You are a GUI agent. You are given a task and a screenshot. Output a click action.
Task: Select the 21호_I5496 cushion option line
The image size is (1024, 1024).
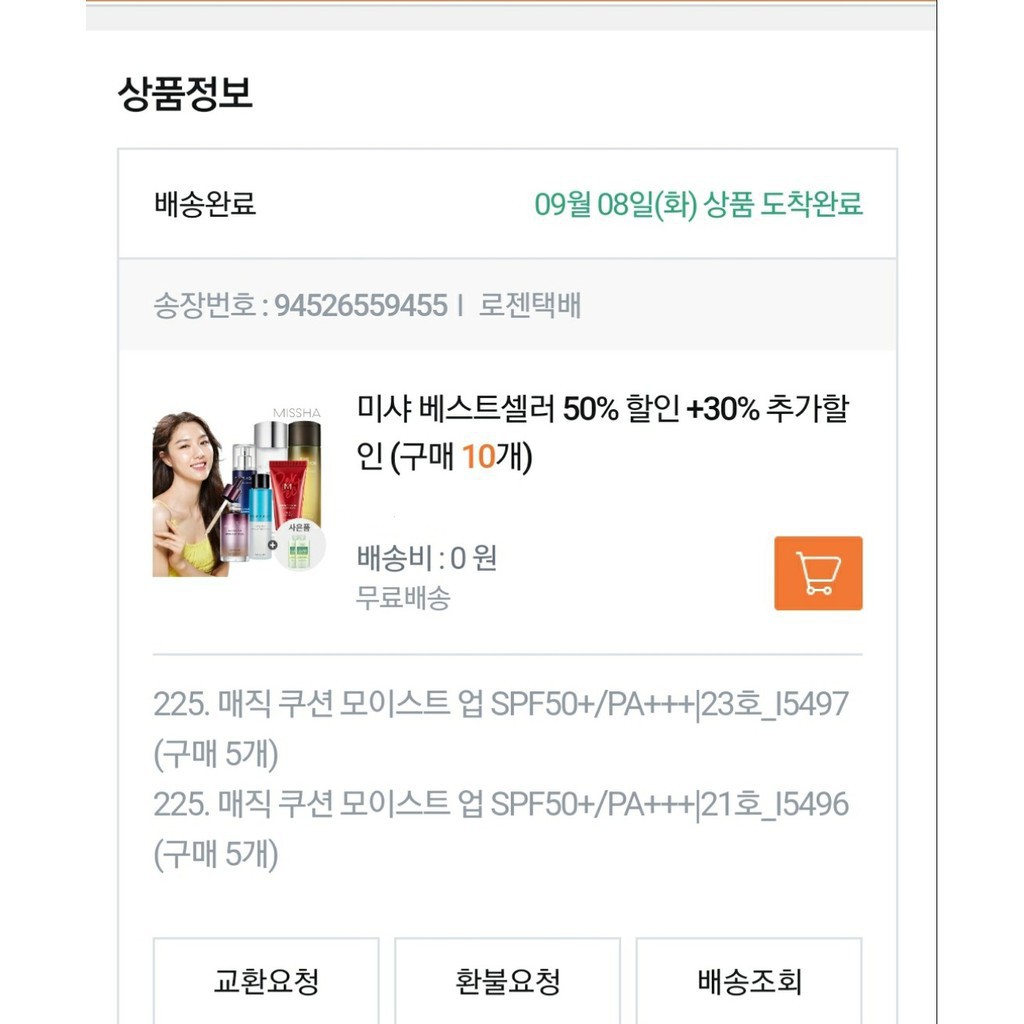coord(500,804)
